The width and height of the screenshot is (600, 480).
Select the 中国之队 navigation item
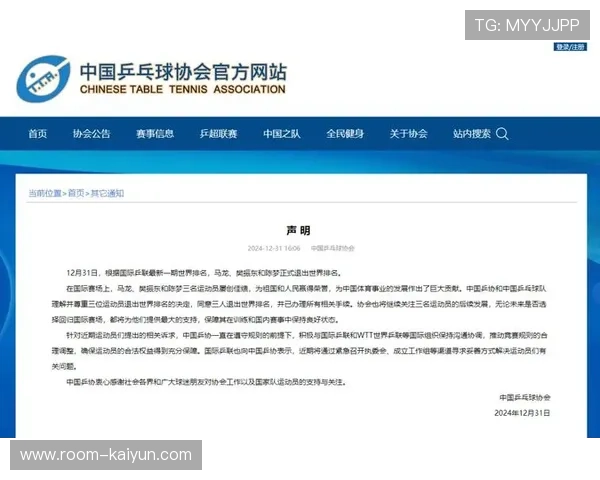pyautogui.click(x=282, y=134)
